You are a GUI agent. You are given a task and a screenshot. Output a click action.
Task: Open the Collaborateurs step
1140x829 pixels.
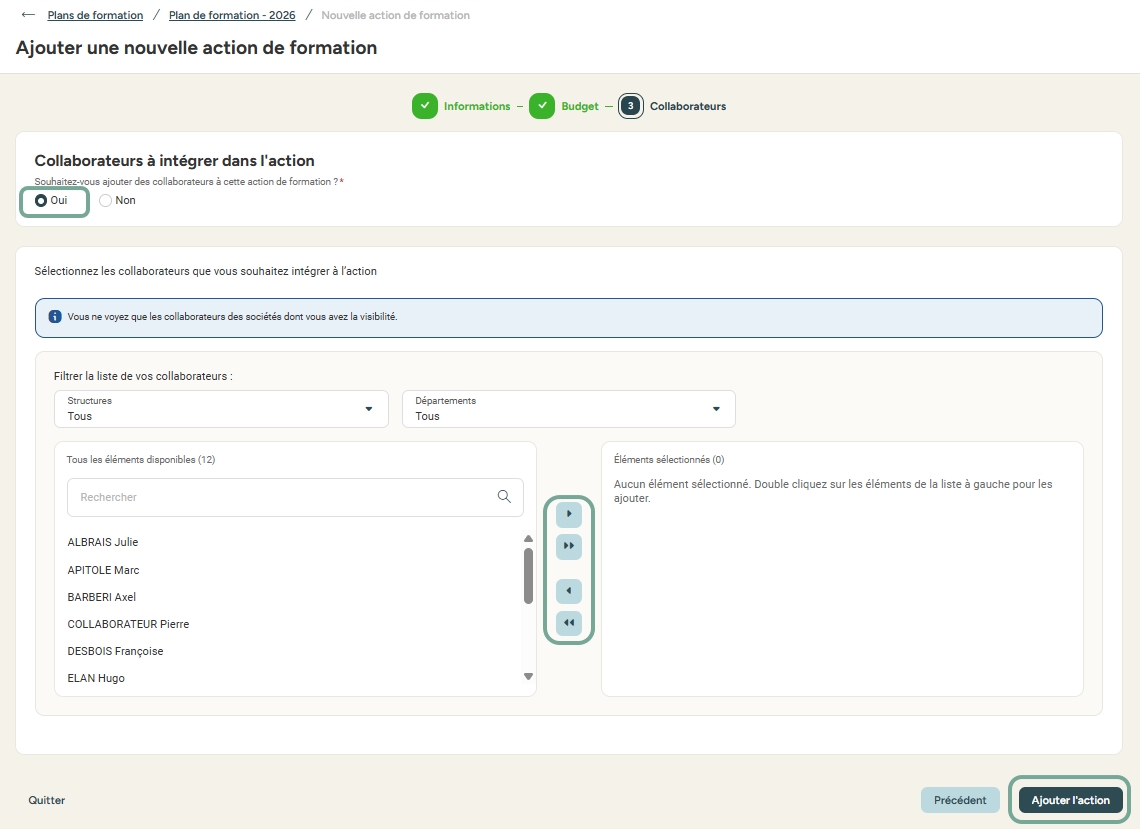(x=687, y=106)
